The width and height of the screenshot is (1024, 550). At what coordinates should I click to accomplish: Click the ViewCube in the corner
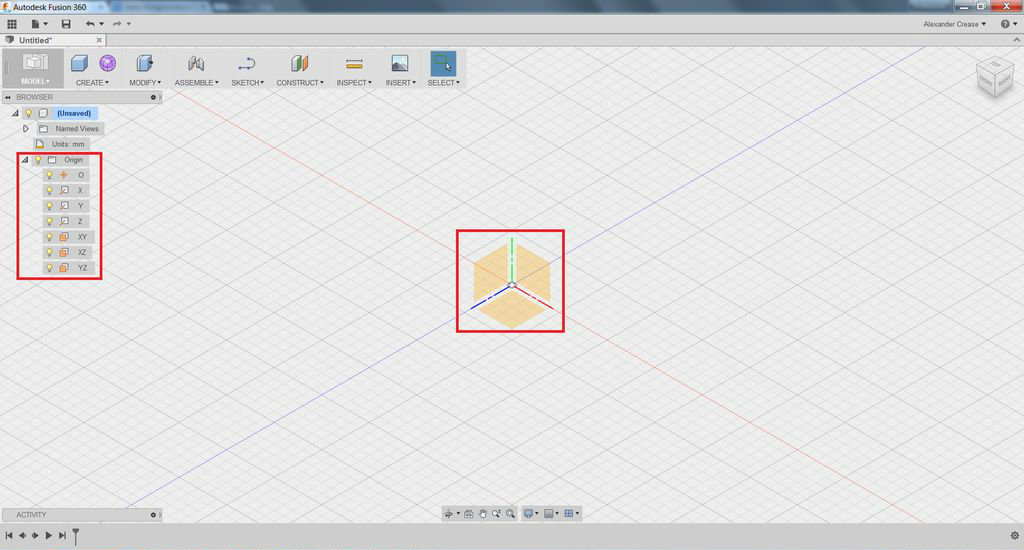994,78
